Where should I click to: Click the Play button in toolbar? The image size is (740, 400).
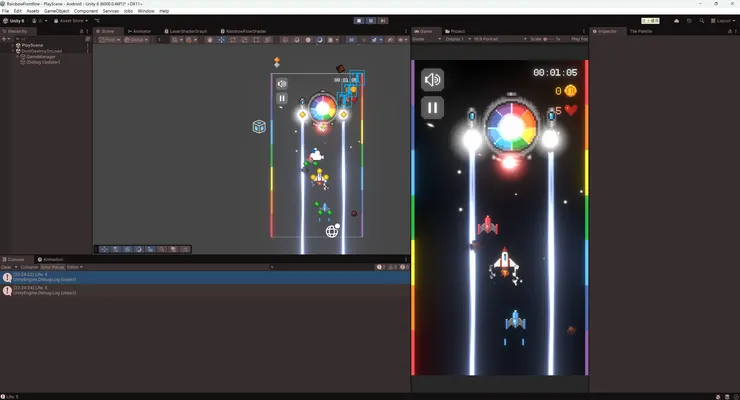[x=359, y=21]
